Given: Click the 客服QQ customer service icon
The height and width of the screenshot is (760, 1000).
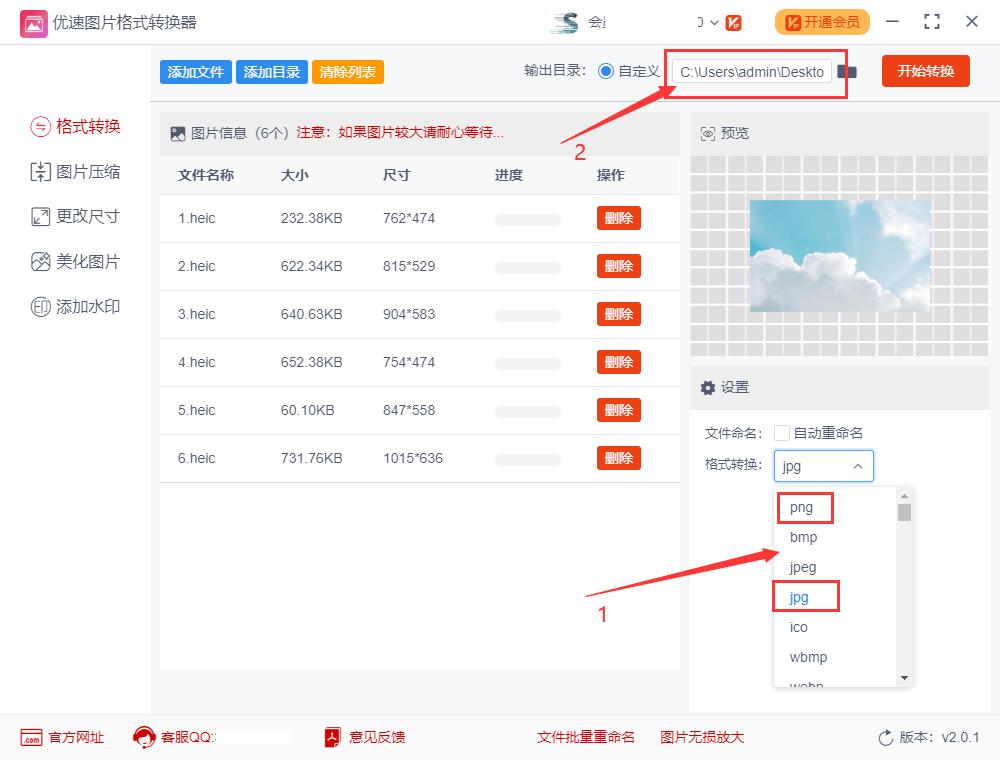Looking at the screenshot, I should [145, 737].
